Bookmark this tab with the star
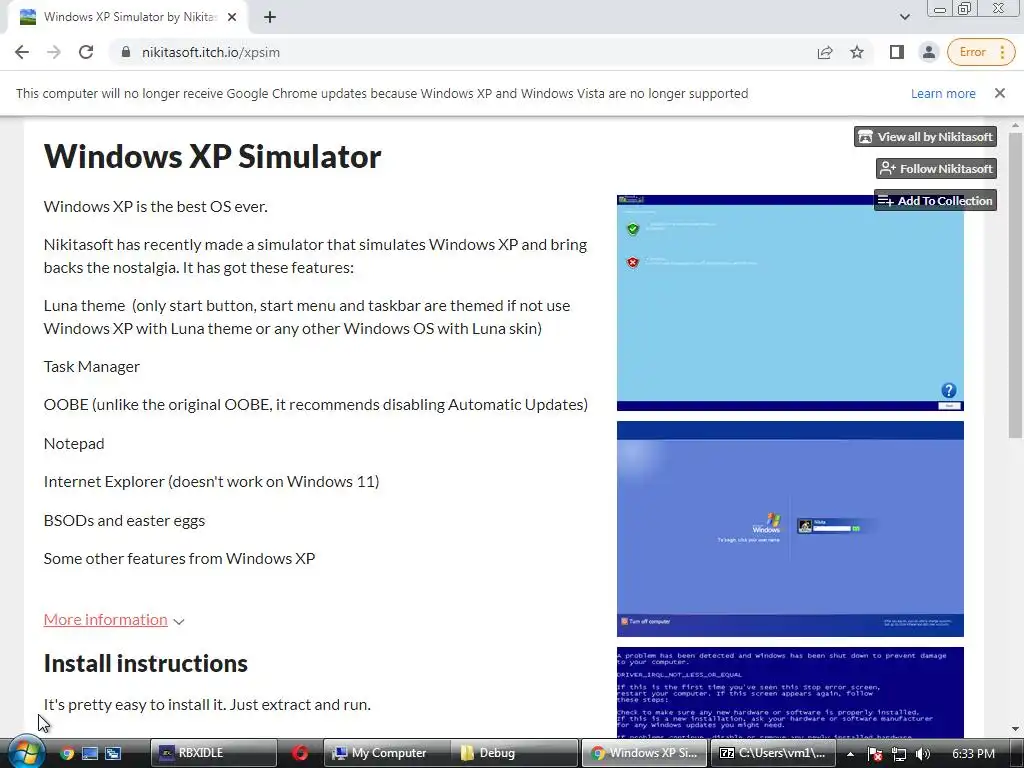The height and width of the screenshot is (768, 1024). (857, 52)
